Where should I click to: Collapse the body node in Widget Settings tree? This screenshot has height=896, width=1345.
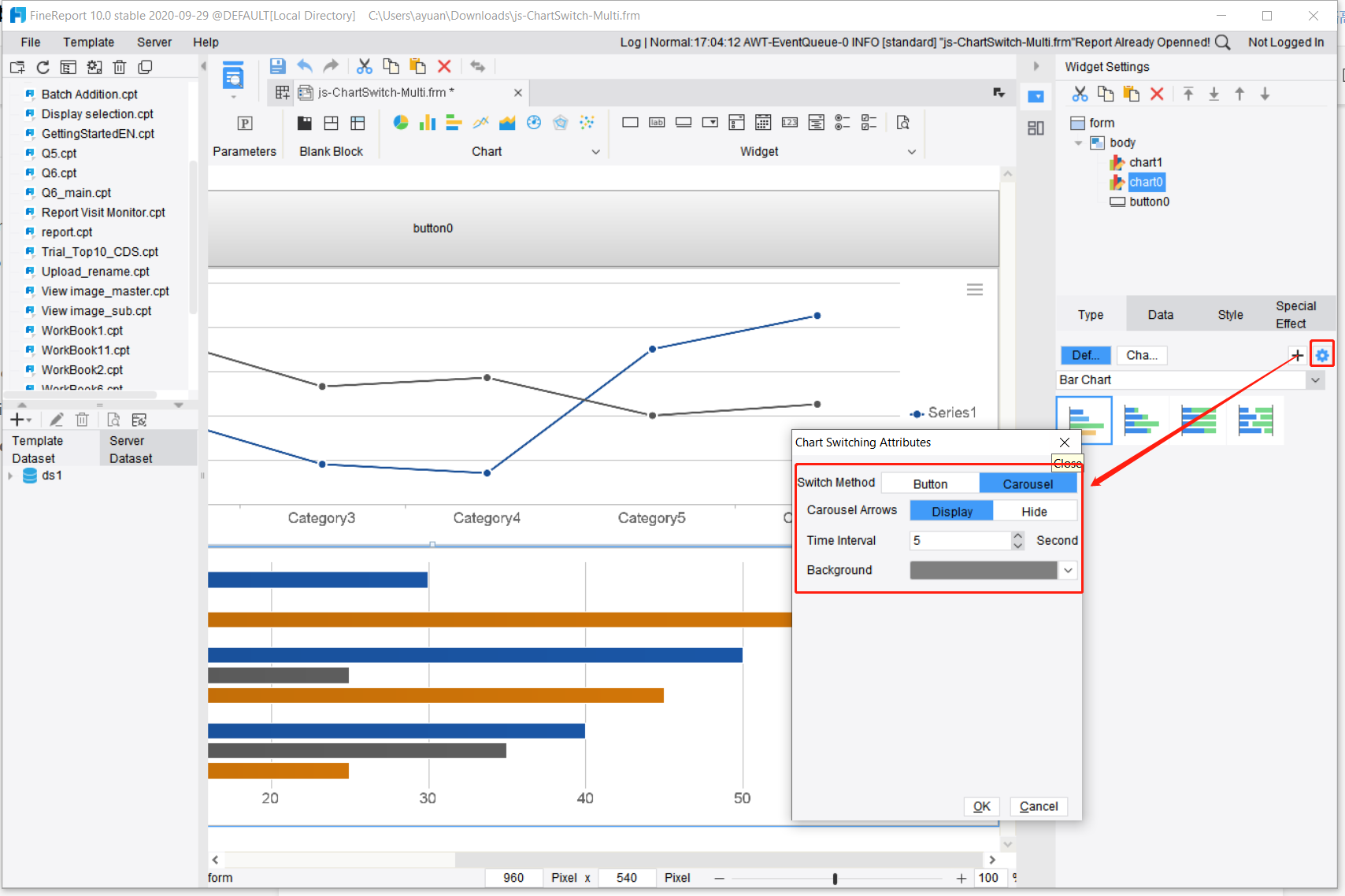(x=1078, y=143)
